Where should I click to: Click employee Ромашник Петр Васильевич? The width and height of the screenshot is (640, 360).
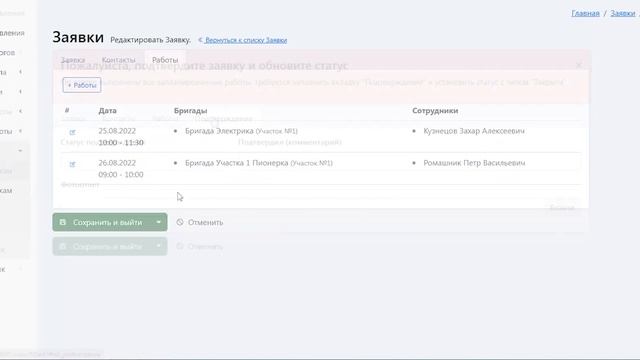click(474, 162)
